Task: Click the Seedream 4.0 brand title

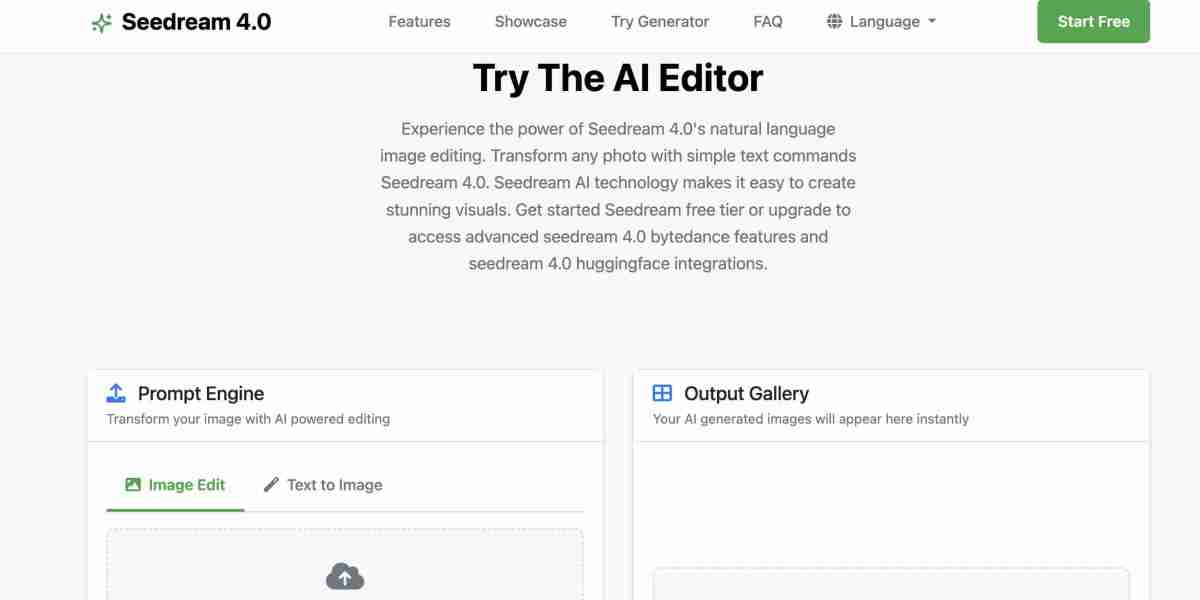Action: [196, 22]
